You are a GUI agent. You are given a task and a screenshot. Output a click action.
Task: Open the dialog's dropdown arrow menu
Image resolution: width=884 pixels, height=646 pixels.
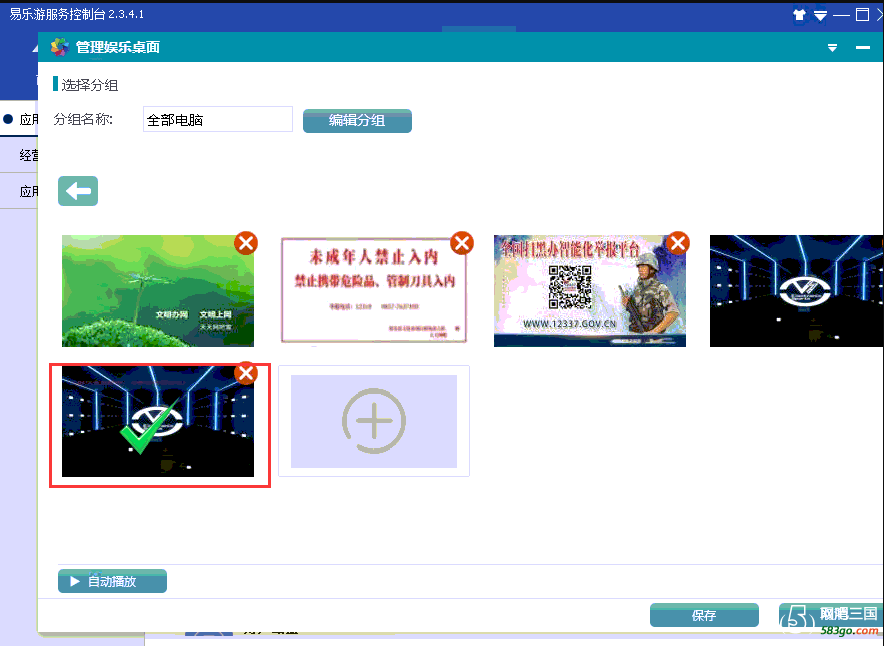[x=832, y=48]
